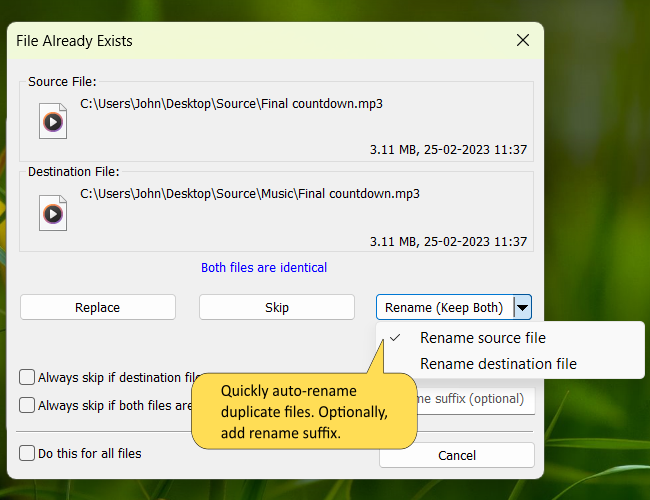Close the File Already Exists dialog
The image size is (650, 500).
click(522, 41)
